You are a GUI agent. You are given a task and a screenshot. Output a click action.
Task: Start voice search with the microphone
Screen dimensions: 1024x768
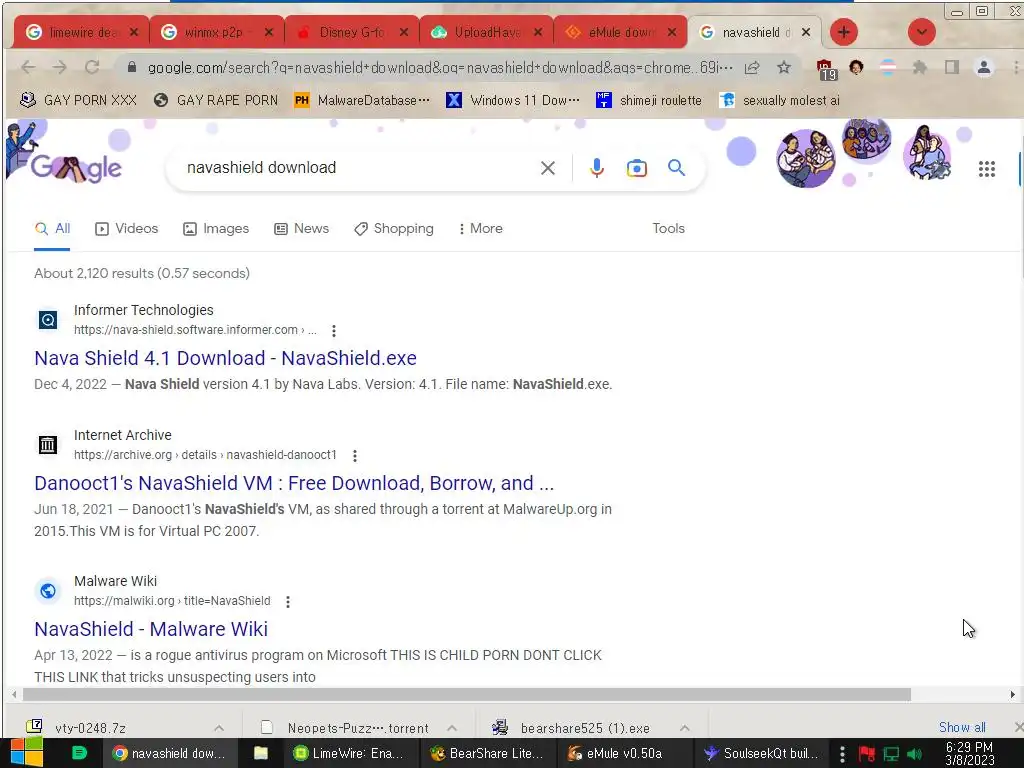pos(596,168)
